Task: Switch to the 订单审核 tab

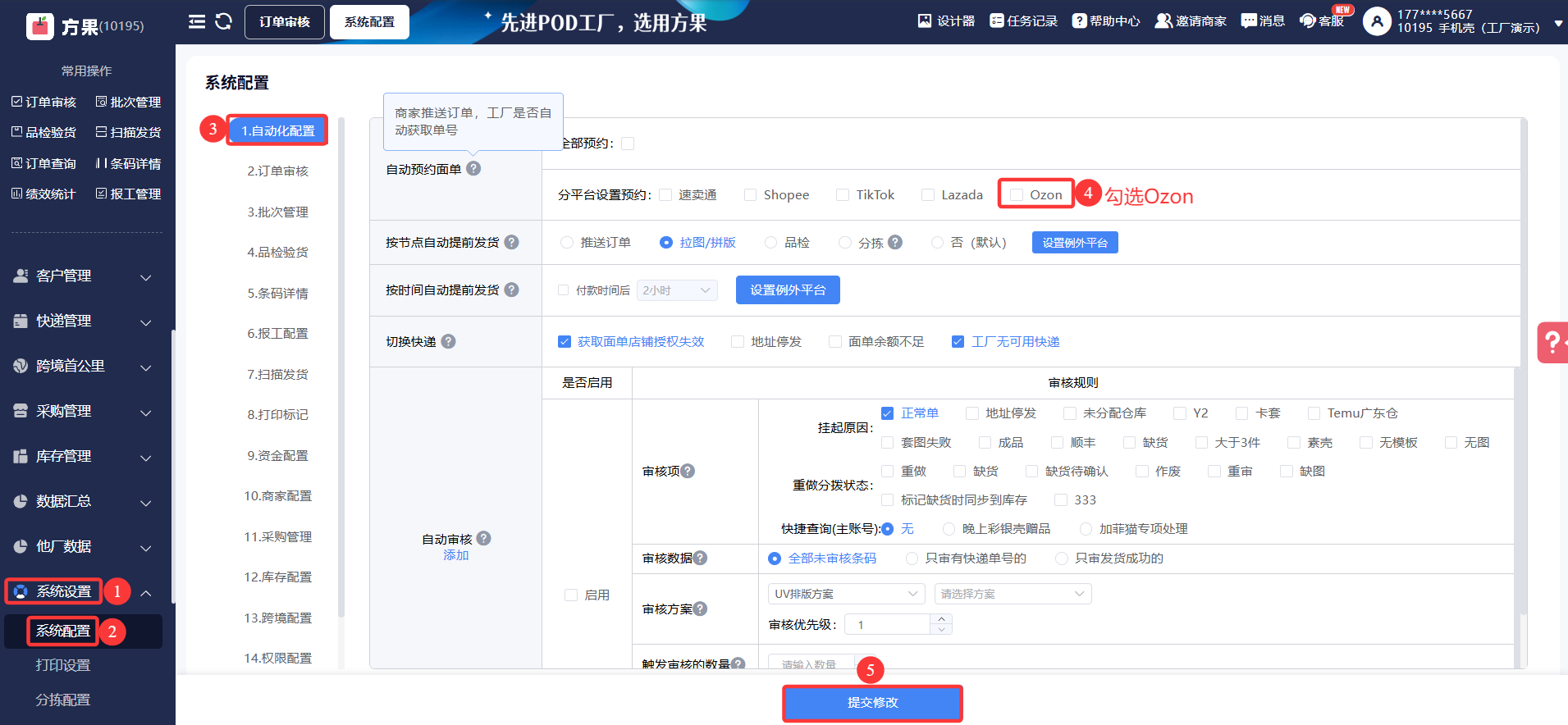Action: (x=284, y=22)
